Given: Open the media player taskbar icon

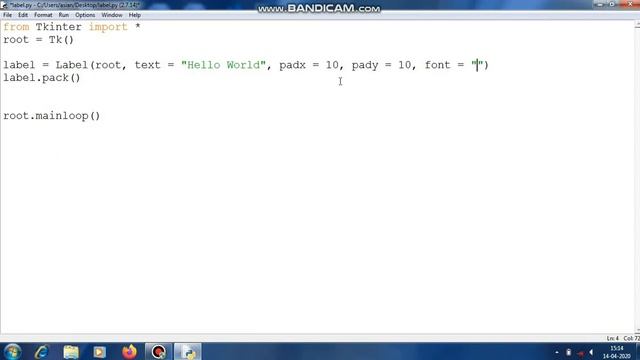Looking at the screenshot, I should coord(100,351).
